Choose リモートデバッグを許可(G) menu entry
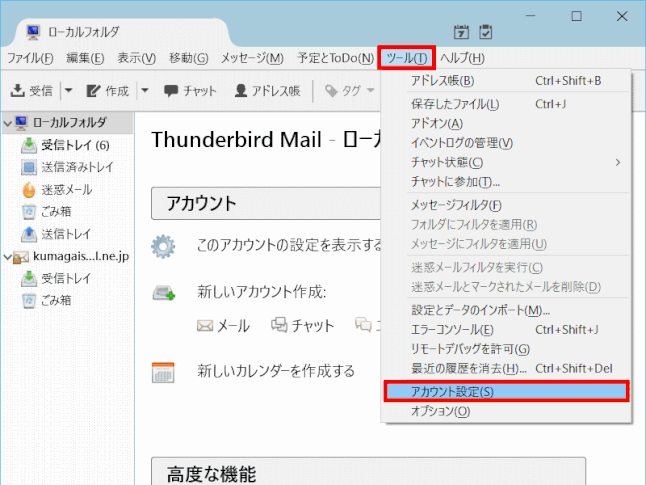This screenshot has height=485, width=646. [x=506, y=349]
